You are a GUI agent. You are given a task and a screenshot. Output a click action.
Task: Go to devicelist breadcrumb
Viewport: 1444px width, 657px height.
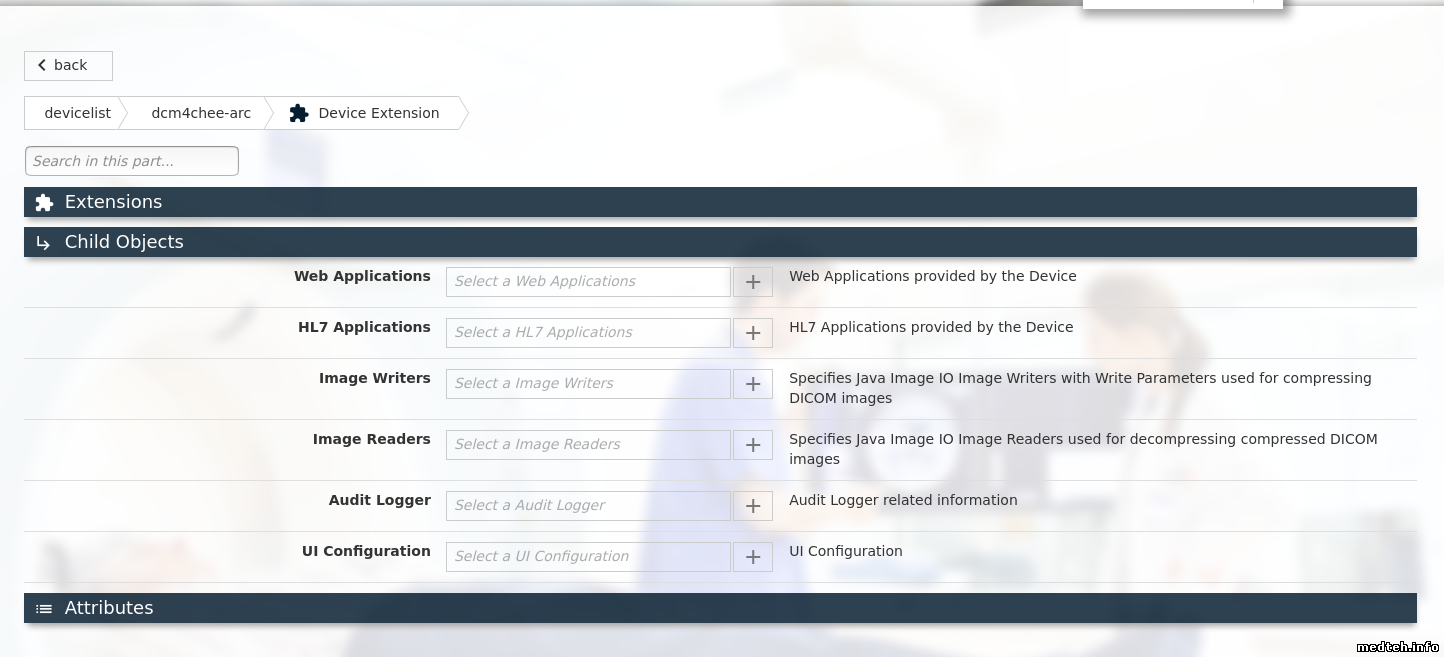(x=77, y=113)
